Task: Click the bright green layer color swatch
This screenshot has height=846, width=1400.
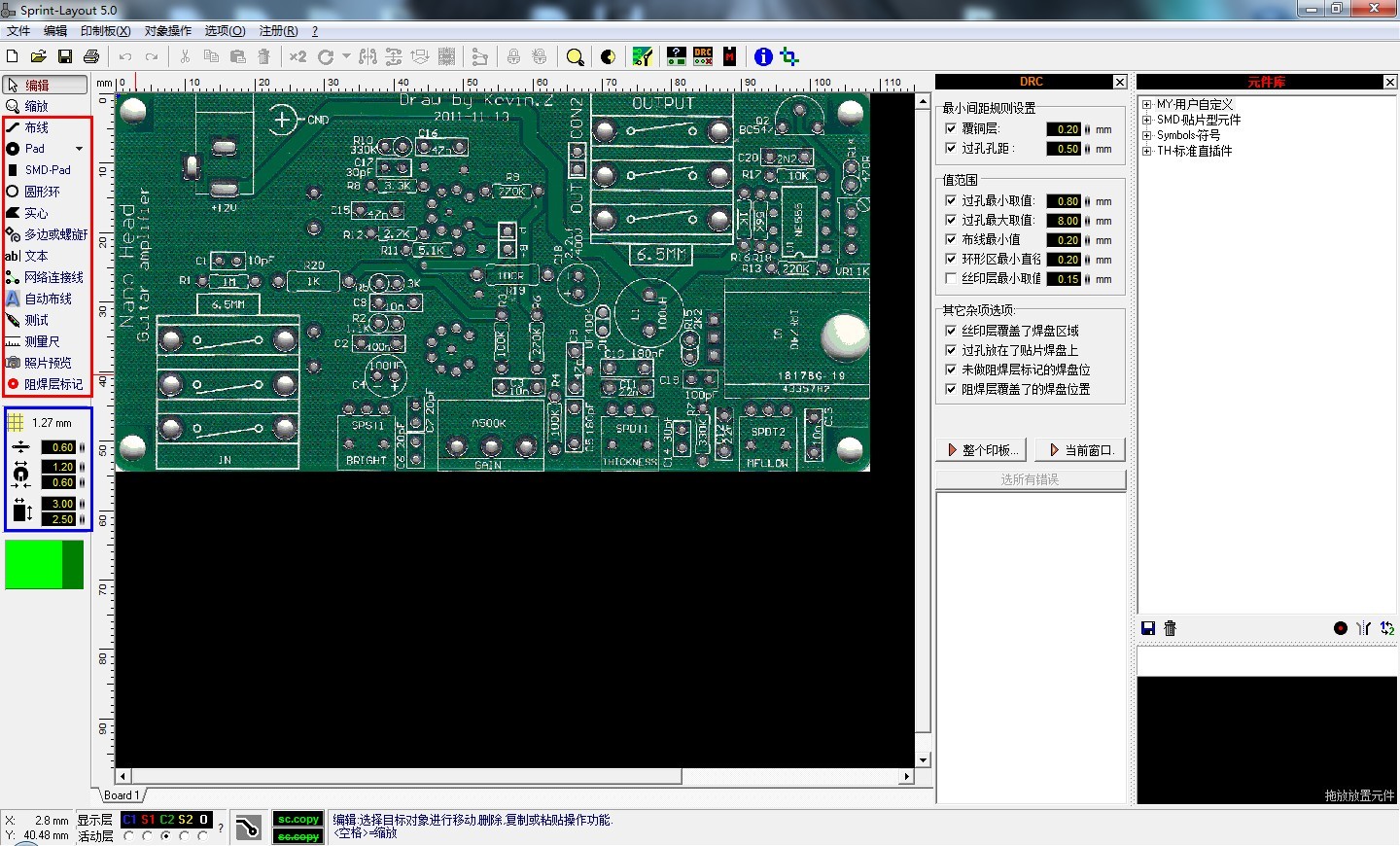Action: [x=34, y=564]
